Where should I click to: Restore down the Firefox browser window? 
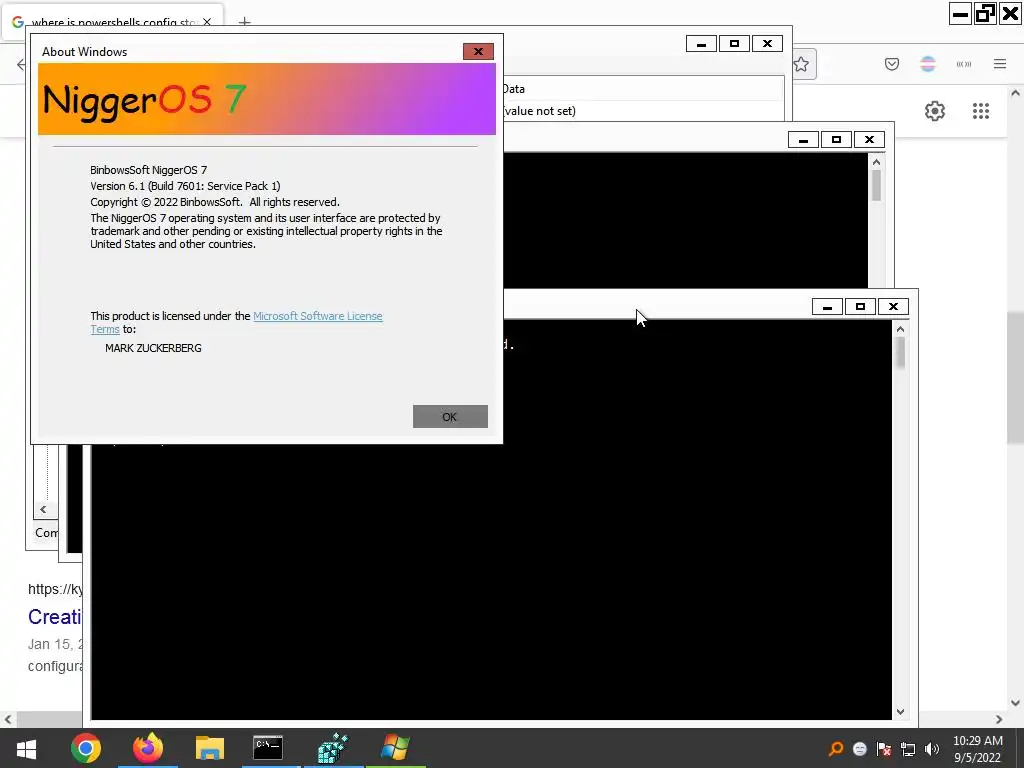[x=985, y=13]
